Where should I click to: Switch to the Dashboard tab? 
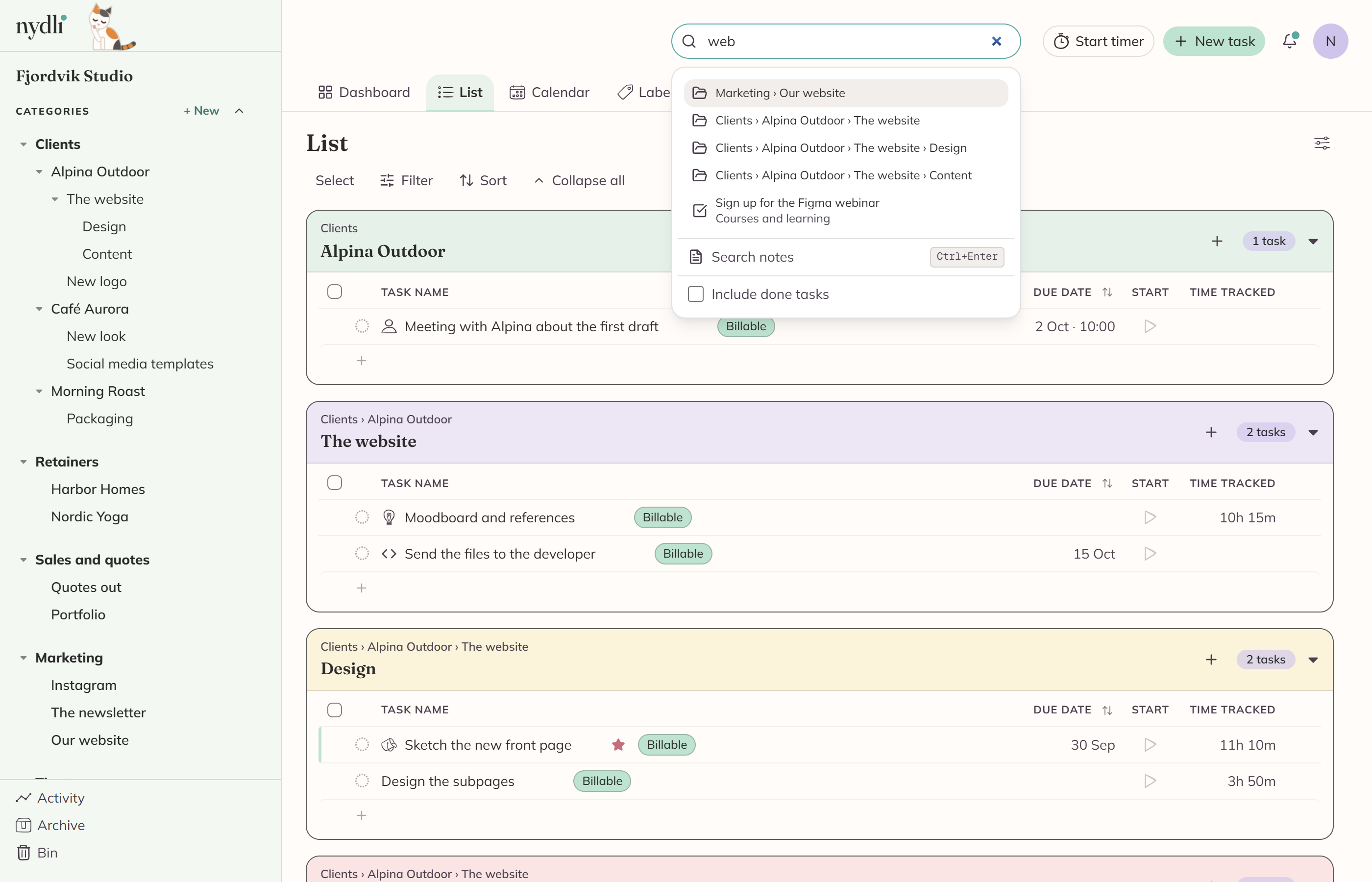[x=364, y=92]
